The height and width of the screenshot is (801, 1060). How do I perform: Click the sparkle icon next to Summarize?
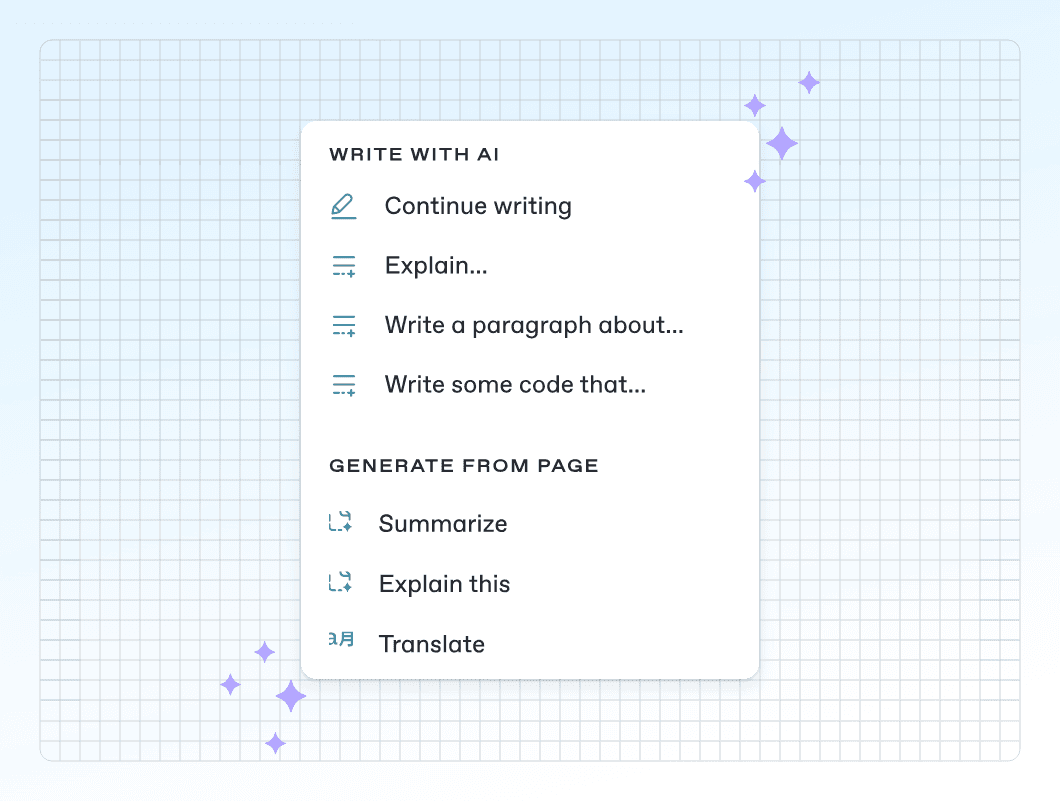341,523
